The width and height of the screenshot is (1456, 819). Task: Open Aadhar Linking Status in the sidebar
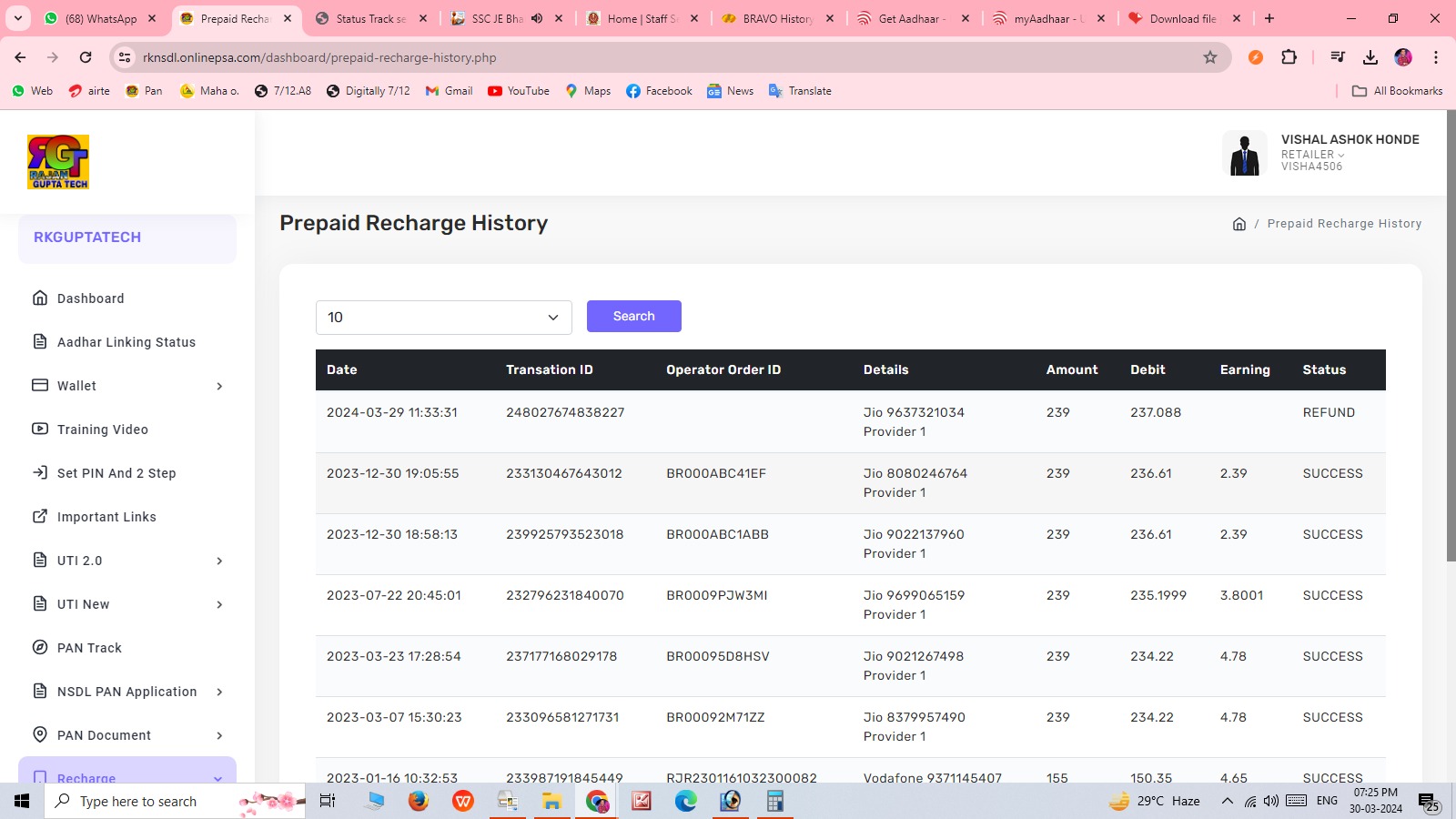click(126, 342)
